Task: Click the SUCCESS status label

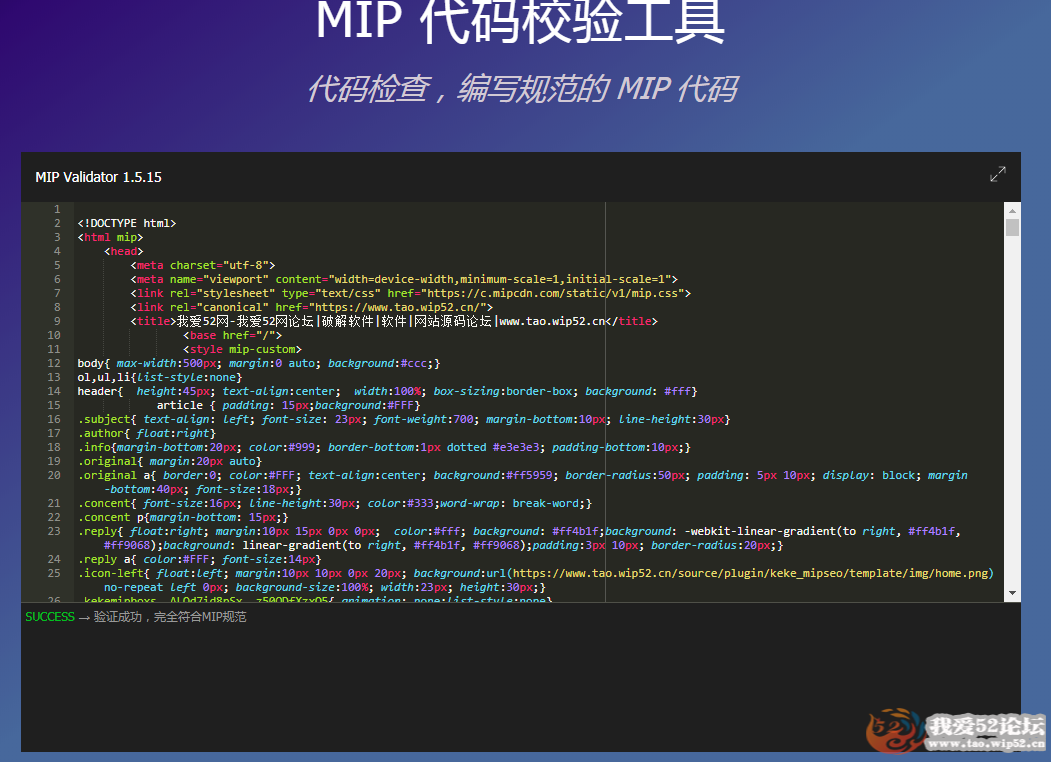Action: tap(50, 617)
